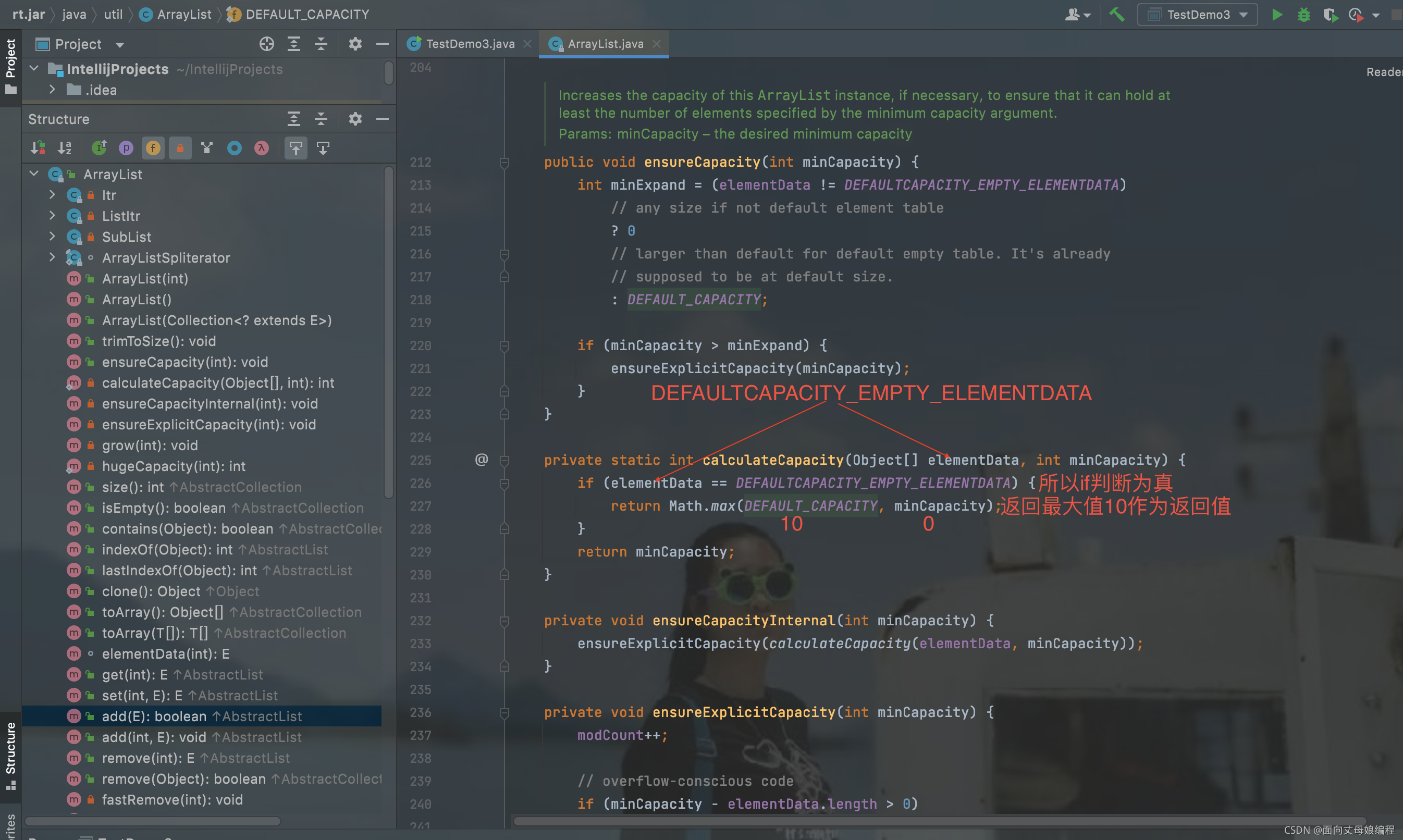Viewport: 1403px width, 840px height.
Task: Expand the .idea folder node
Action: pos(52,90)
